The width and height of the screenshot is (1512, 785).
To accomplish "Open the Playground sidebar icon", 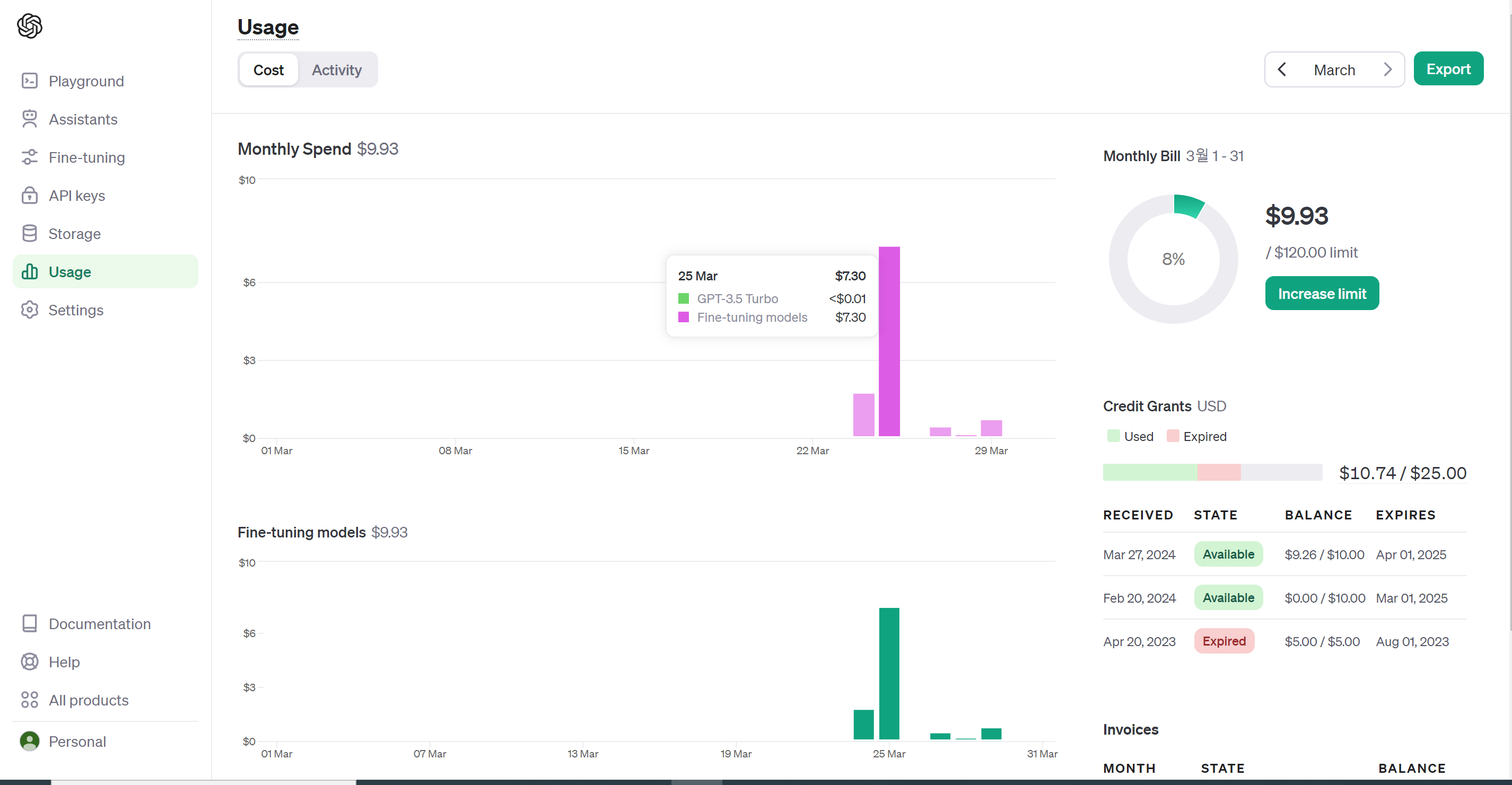I will tap(29, 81).
